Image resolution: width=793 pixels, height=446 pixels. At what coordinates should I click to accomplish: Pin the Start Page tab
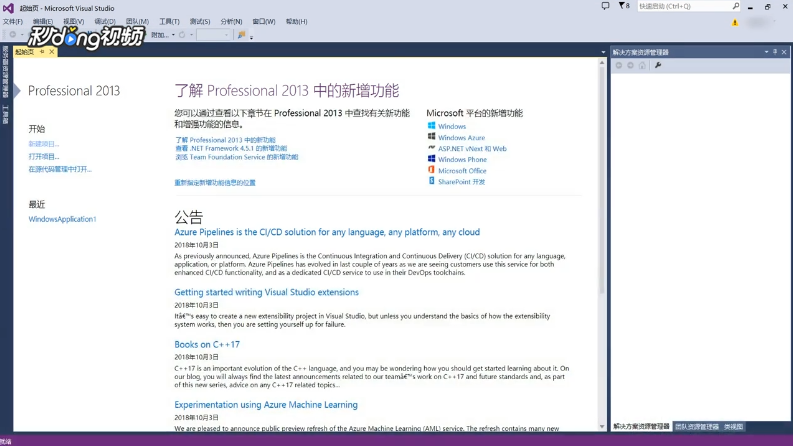pos(42,52)
